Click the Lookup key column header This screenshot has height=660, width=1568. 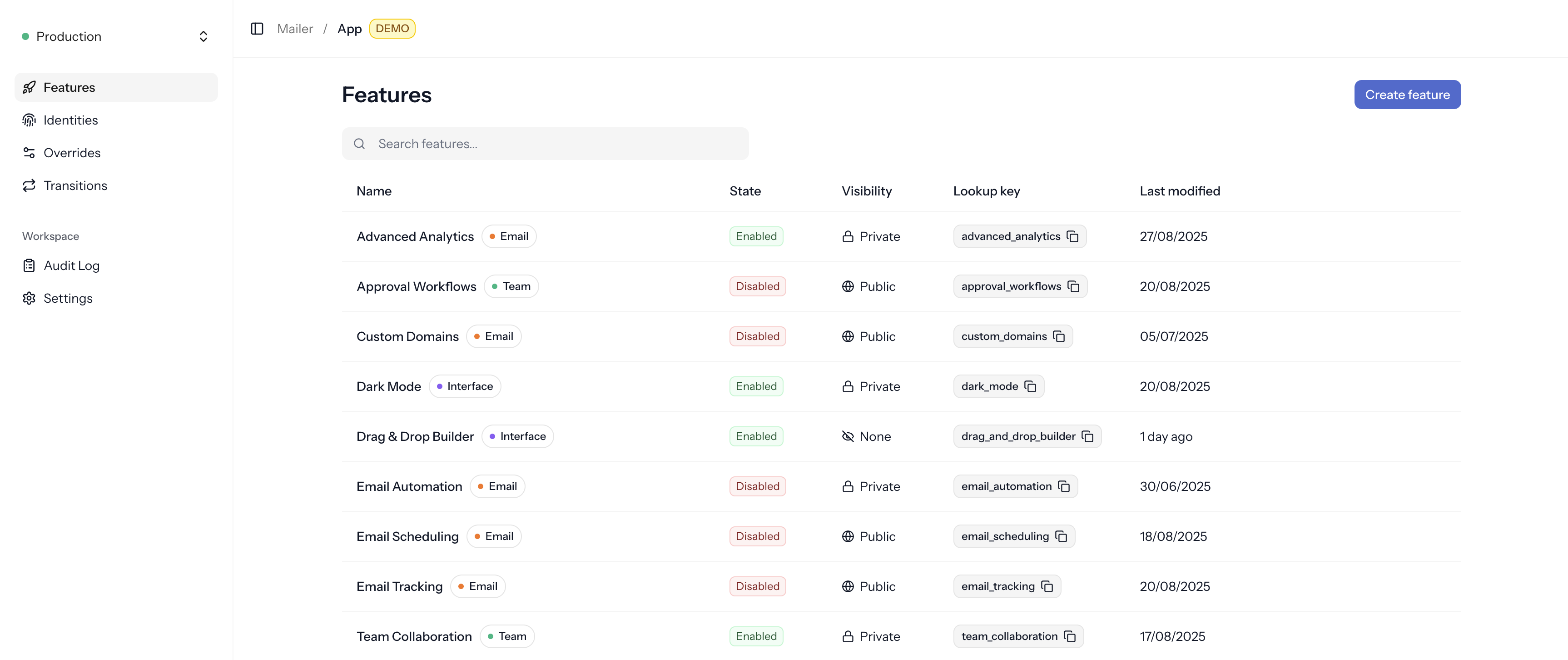pyautogui.click(x=986, y=190)
